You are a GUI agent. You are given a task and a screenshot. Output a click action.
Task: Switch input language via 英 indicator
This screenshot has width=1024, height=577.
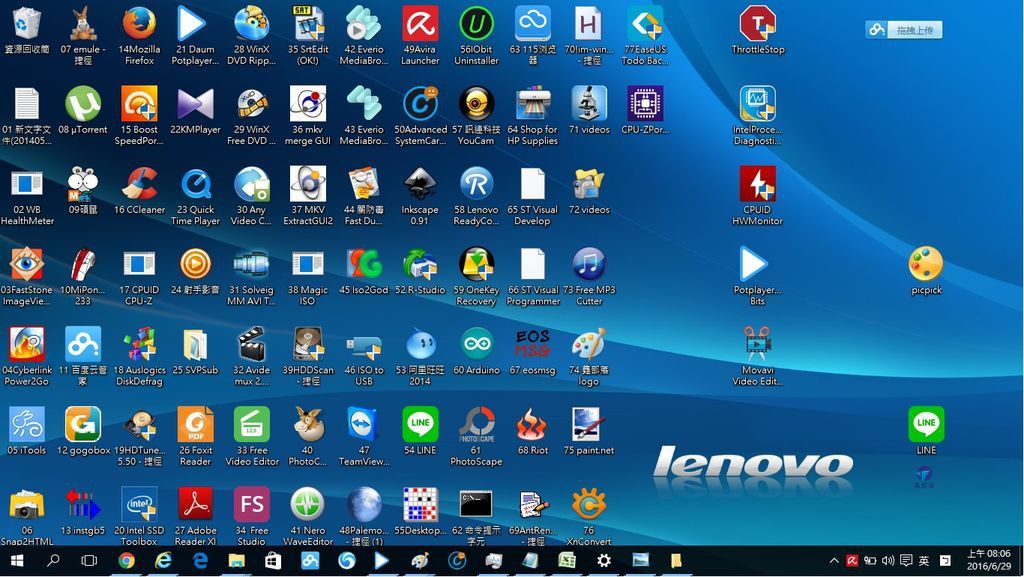[923, 561]
